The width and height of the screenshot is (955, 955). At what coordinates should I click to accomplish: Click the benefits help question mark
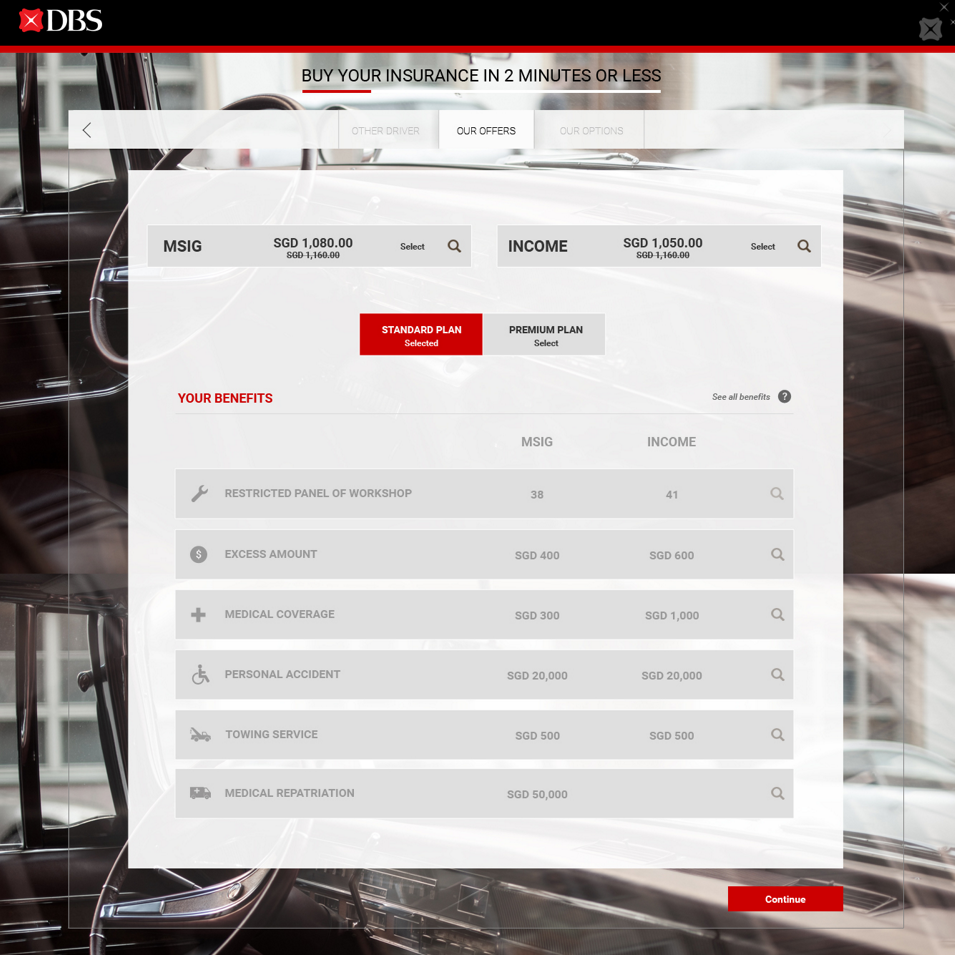click(x=784, y=396)
